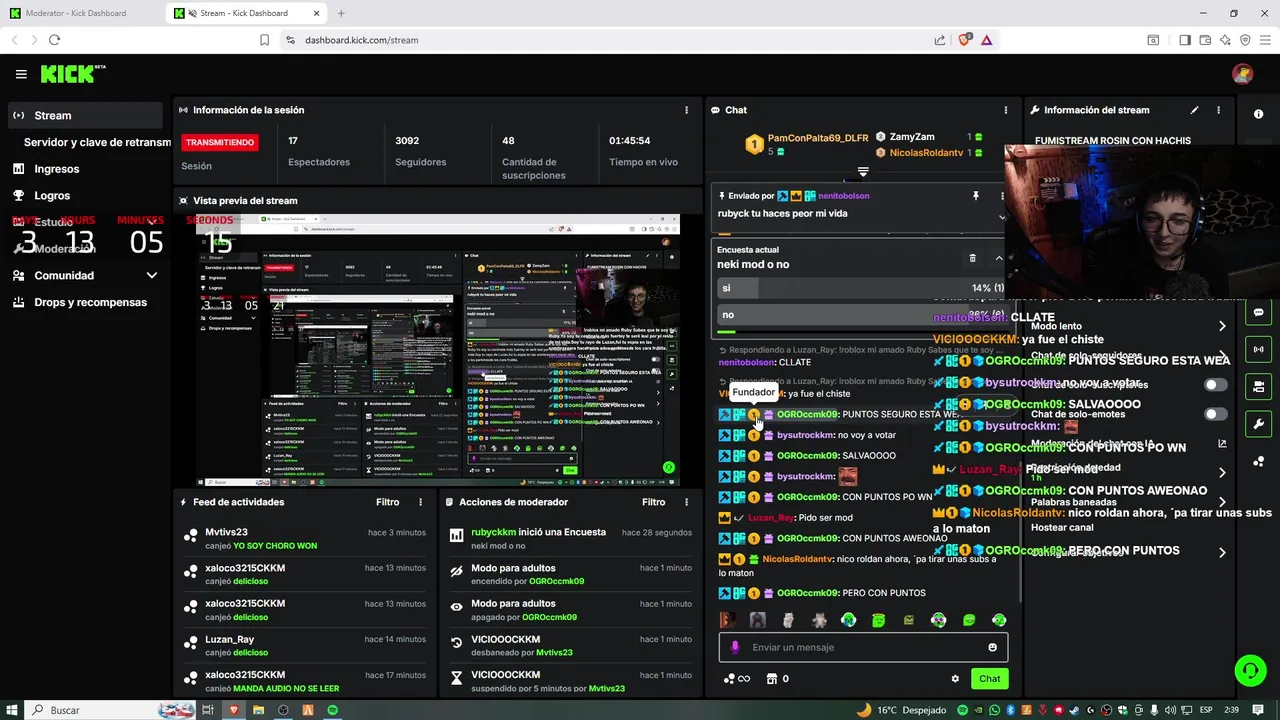Open chat settings gear next to Chat button
The width and height of the screenshot is (1280, 720).
tap(955, 678)
